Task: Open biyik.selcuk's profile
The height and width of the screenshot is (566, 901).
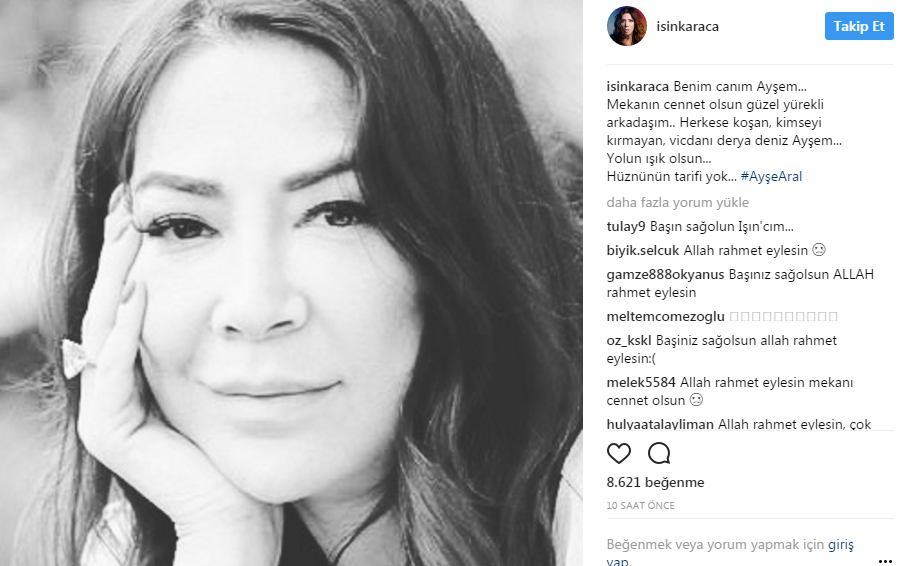Action: (643, 251)
